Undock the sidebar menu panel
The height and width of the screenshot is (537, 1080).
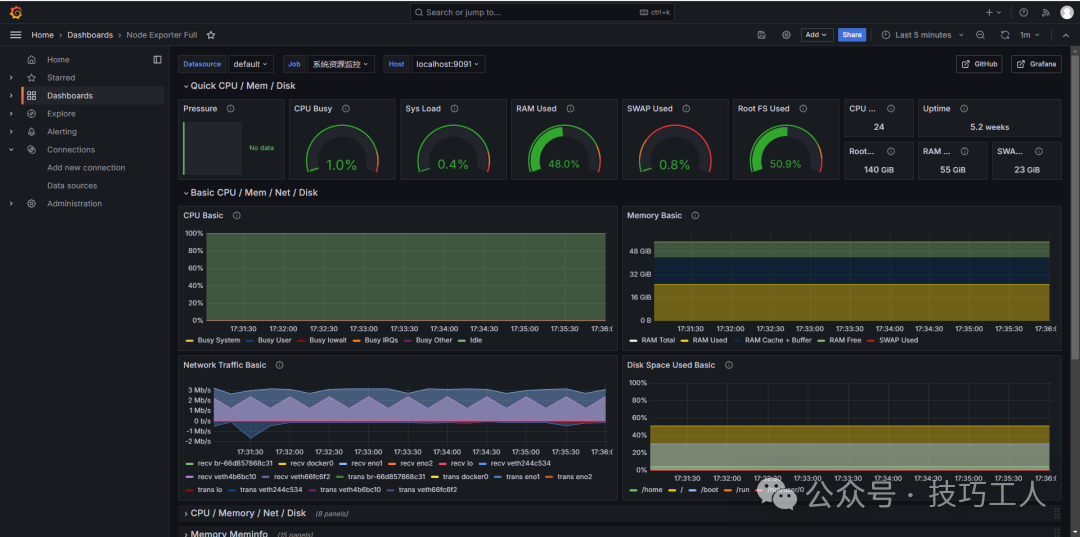coord(157,60)
